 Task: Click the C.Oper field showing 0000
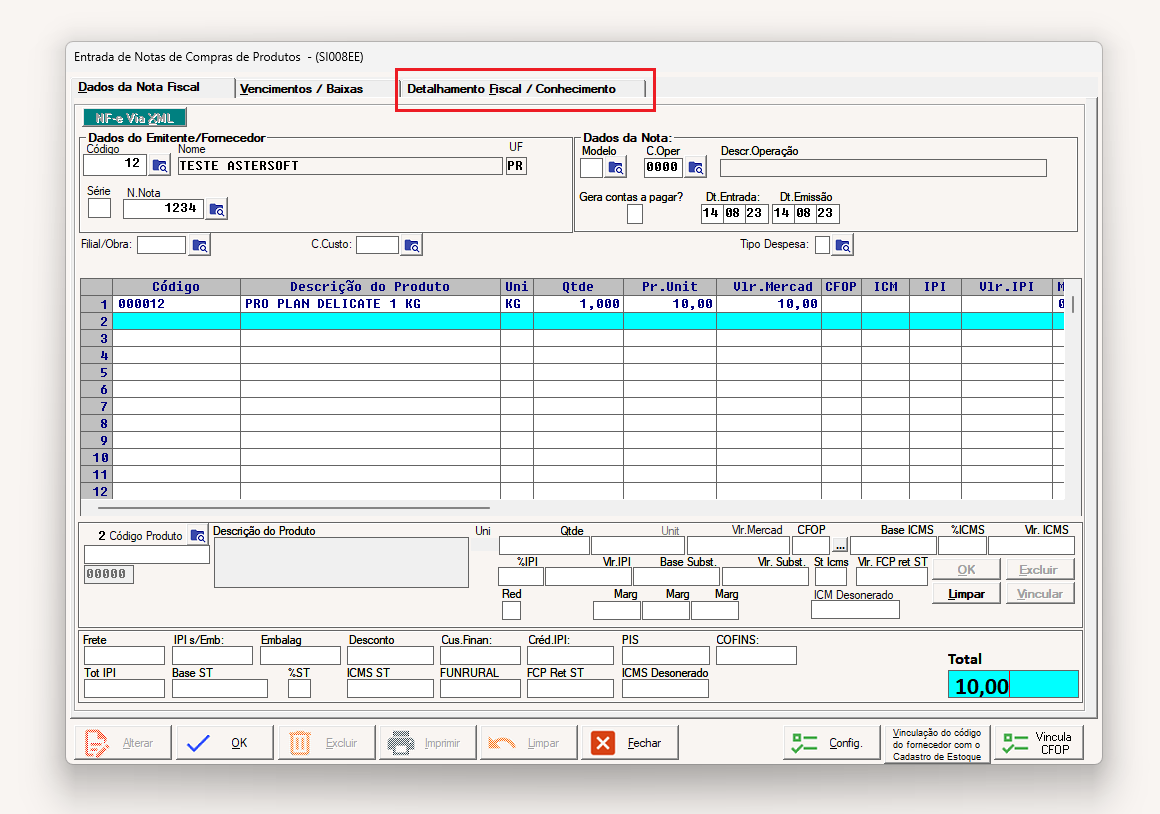662,168
